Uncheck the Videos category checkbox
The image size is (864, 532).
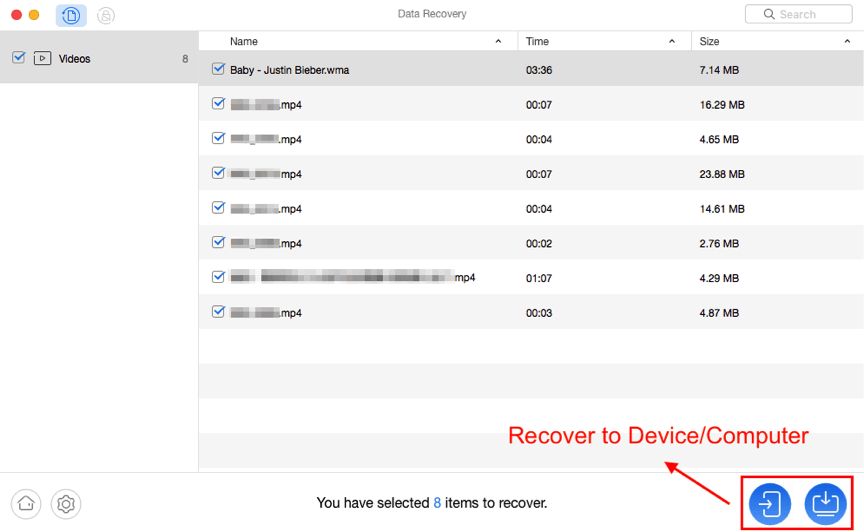point(19,57)
